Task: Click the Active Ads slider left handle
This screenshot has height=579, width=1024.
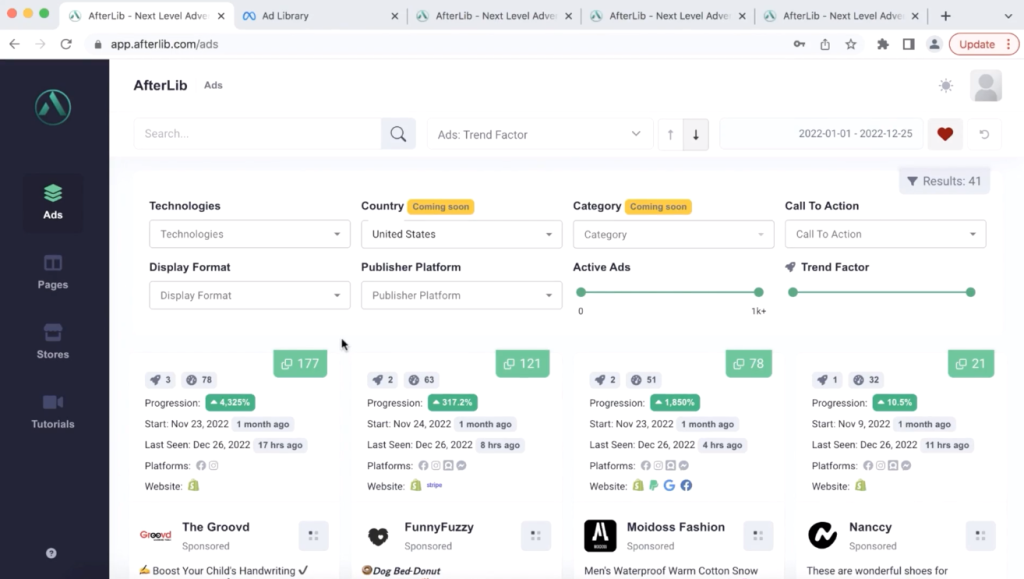Action: click(581, 292)
